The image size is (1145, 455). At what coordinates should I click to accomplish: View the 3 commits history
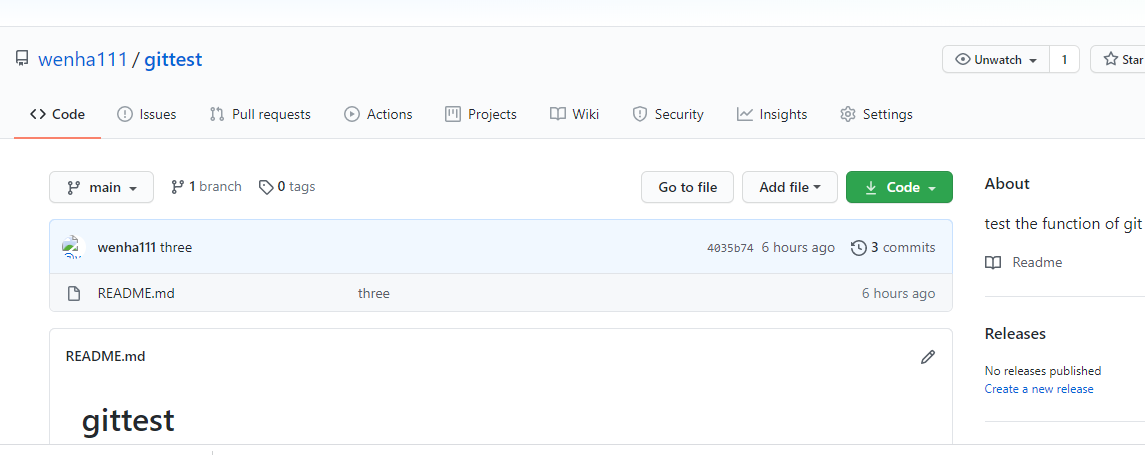tap(893, 248)
